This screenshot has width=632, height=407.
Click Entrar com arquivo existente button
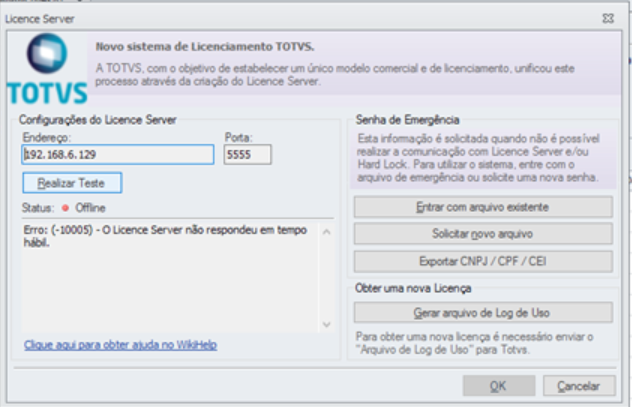click(483, 207)
